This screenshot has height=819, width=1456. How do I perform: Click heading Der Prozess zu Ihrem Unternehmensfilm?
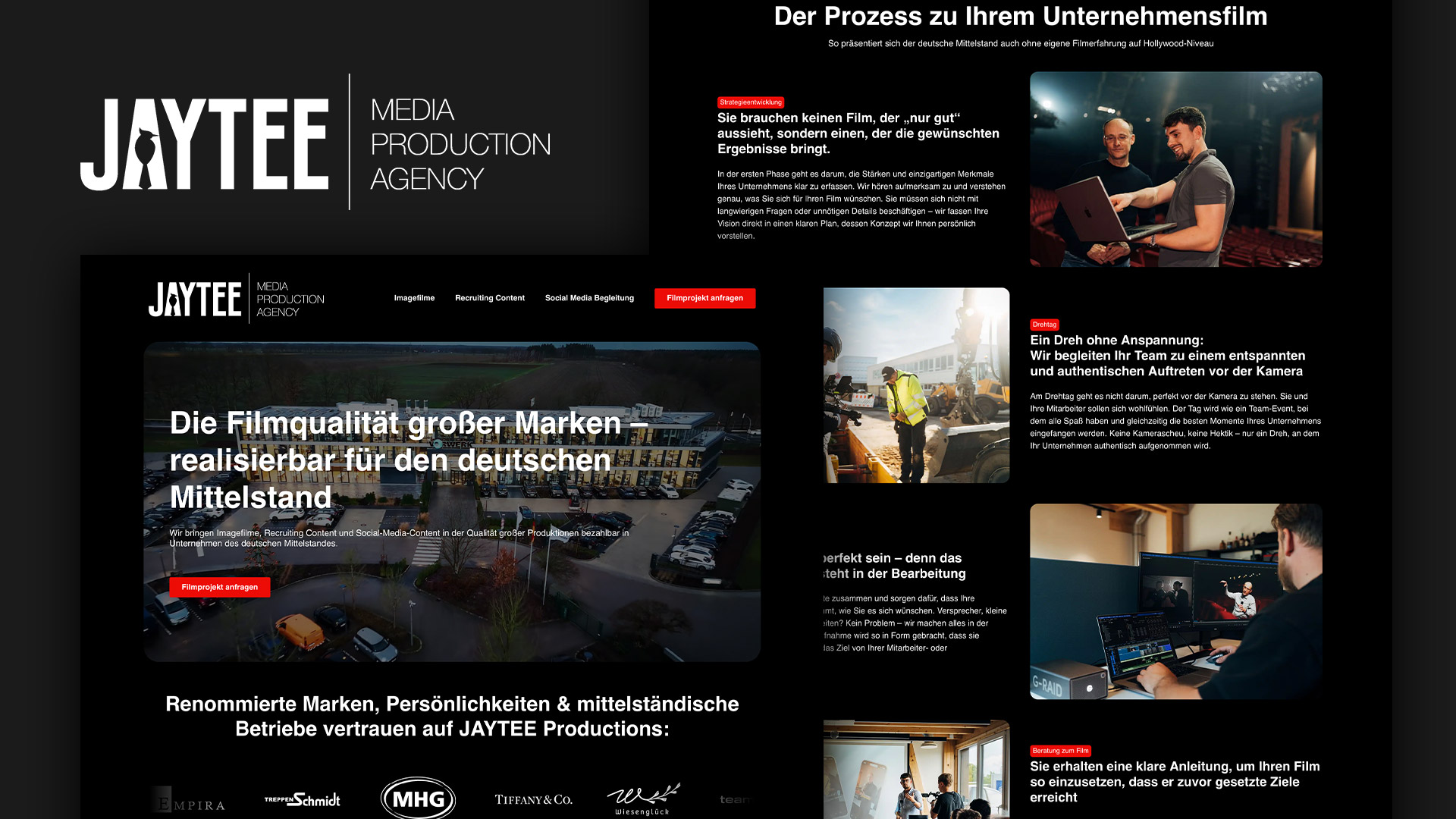click(x=1021, y=16)
